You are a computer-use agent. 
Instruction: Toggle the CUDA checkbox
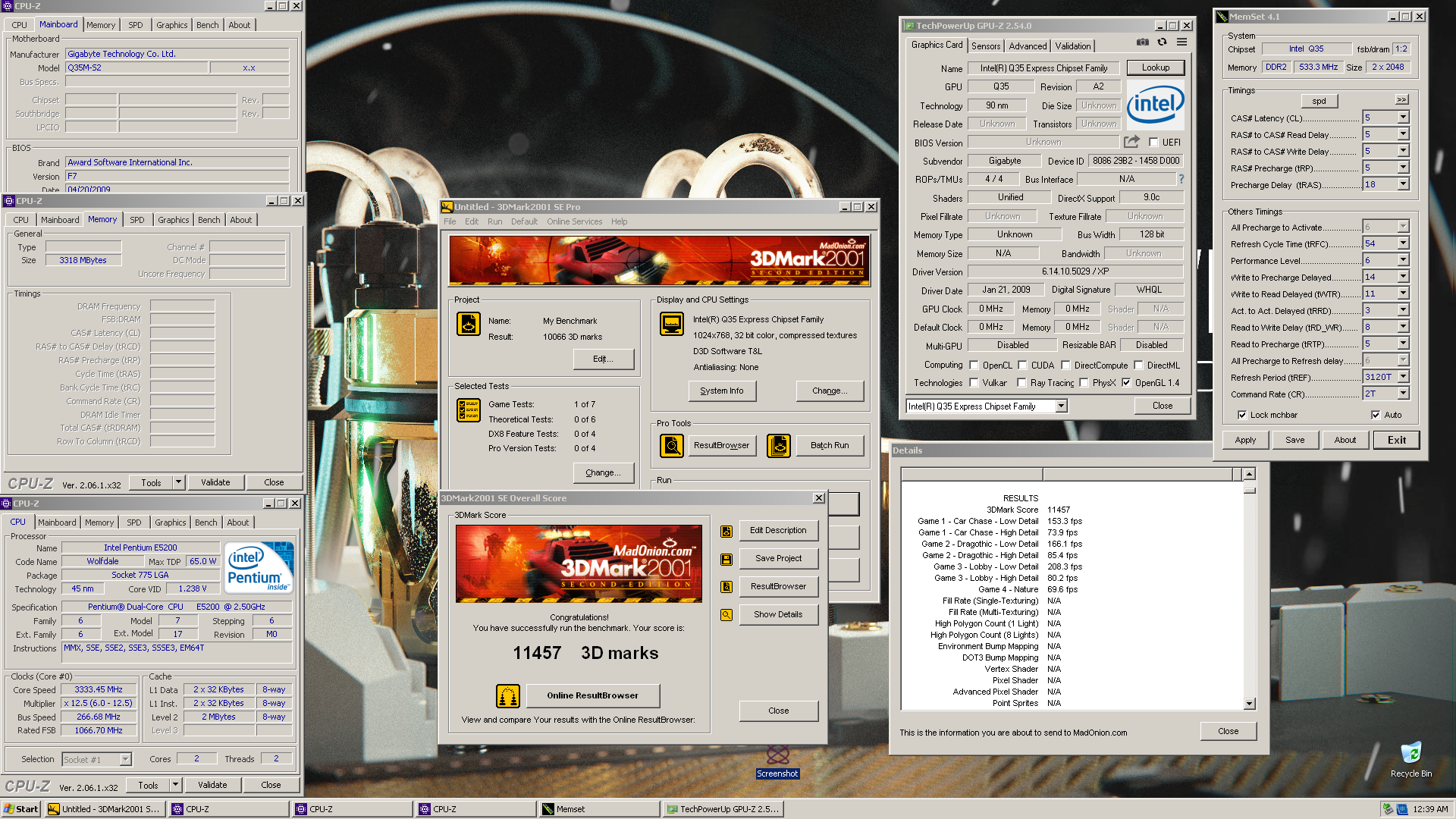point(1022,366)
